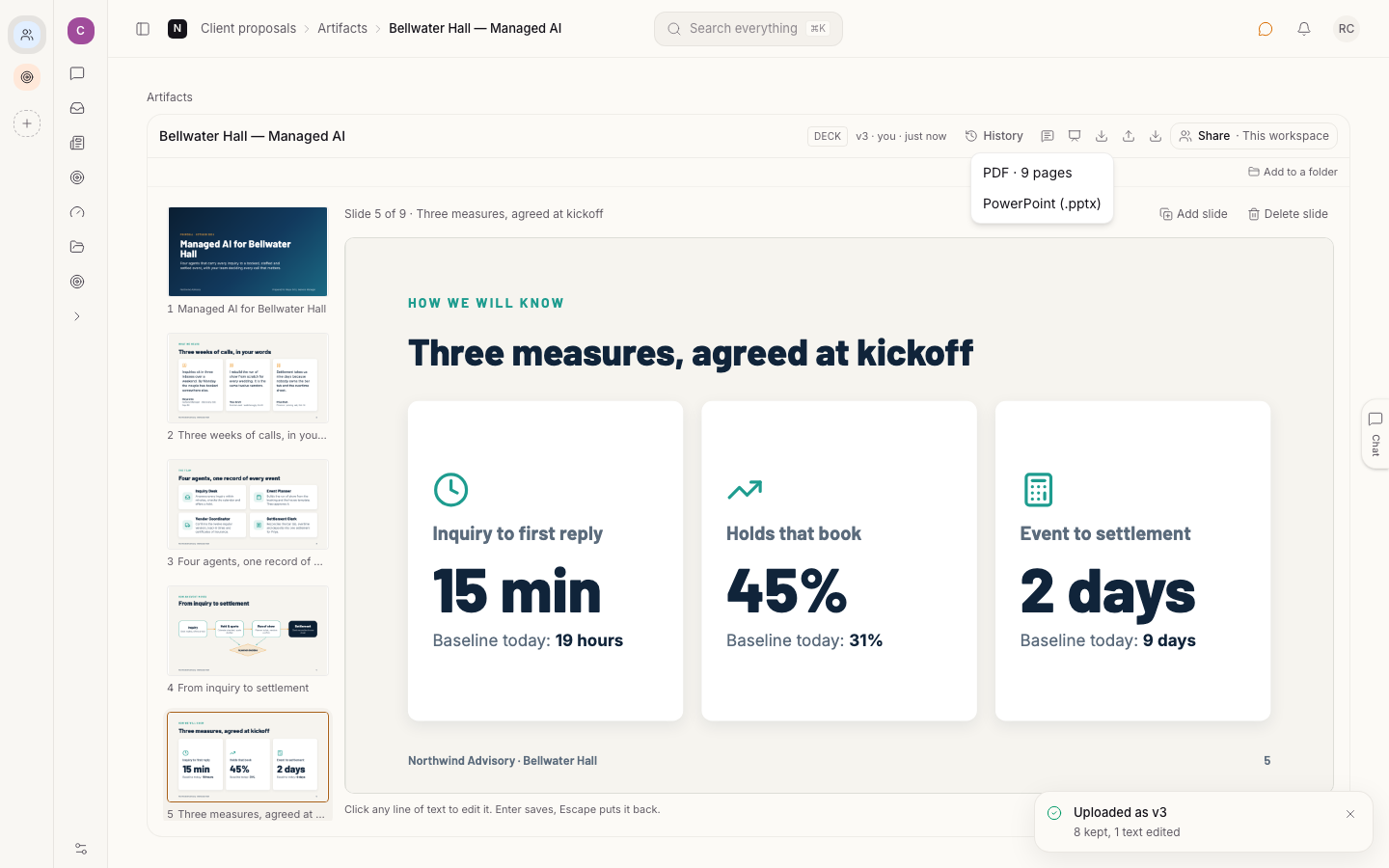Open the comments icon in artifact toolbar
The height and width of the screenshot is (868, 1389).
pyautogui.click(x=1048, y=136)
